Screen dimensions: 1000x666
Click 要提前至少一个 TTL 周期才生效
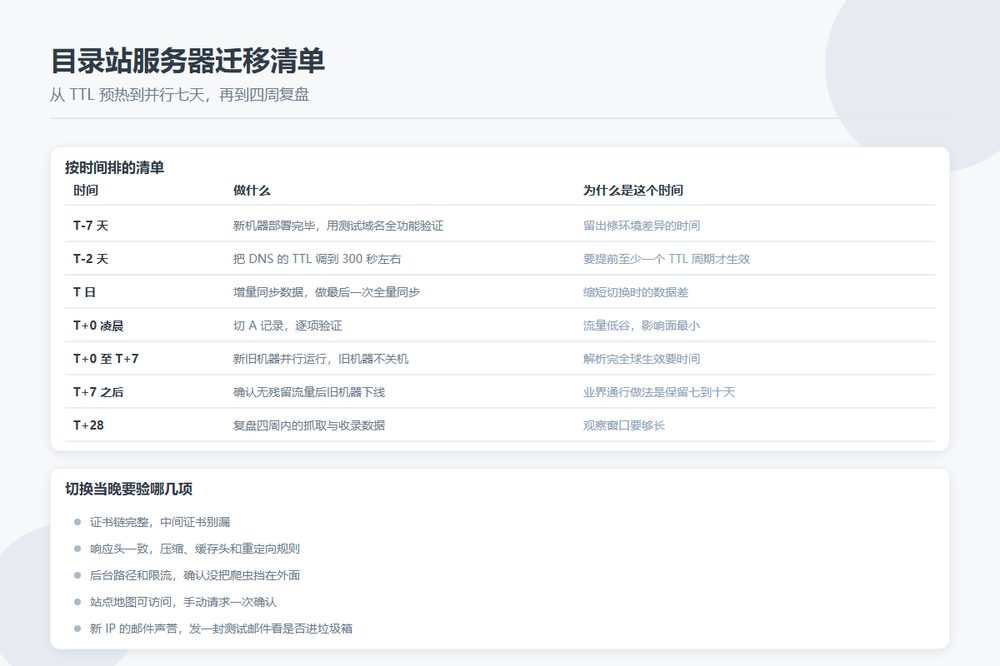[666, 258]
